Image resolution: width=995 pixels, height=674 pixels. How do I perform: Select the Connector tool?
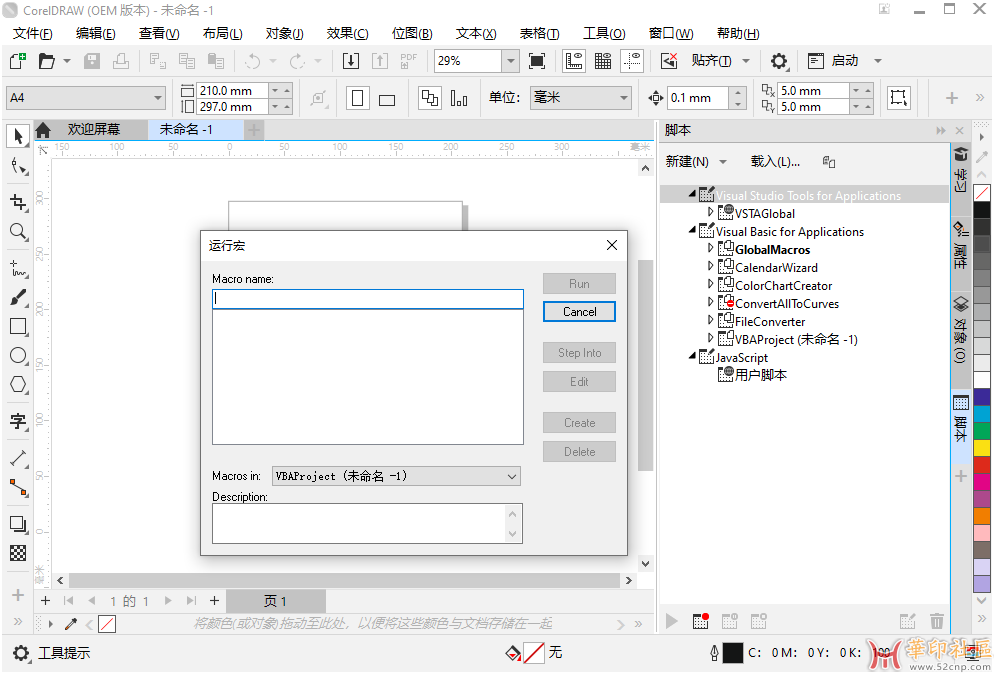point(18,487)
